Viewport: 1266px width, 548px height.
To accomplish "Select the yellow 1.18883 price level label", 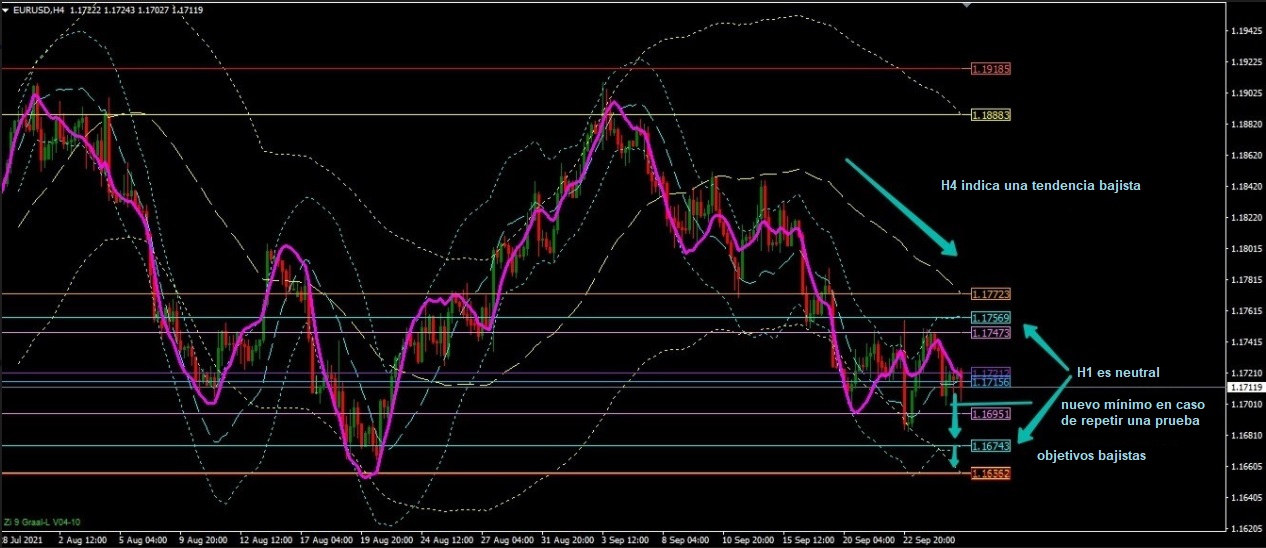I will (991, 115).
